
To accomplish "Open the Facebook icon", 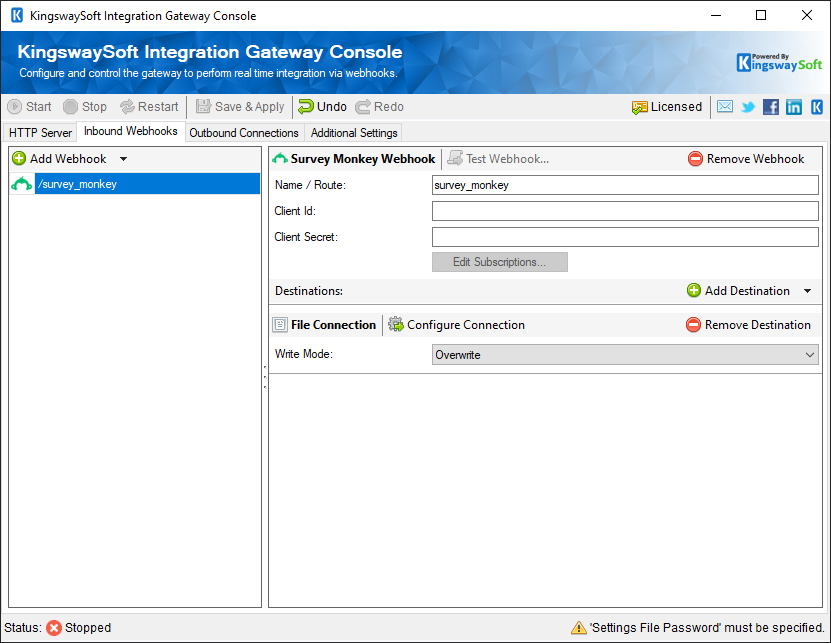I will [x=771, y=107].
